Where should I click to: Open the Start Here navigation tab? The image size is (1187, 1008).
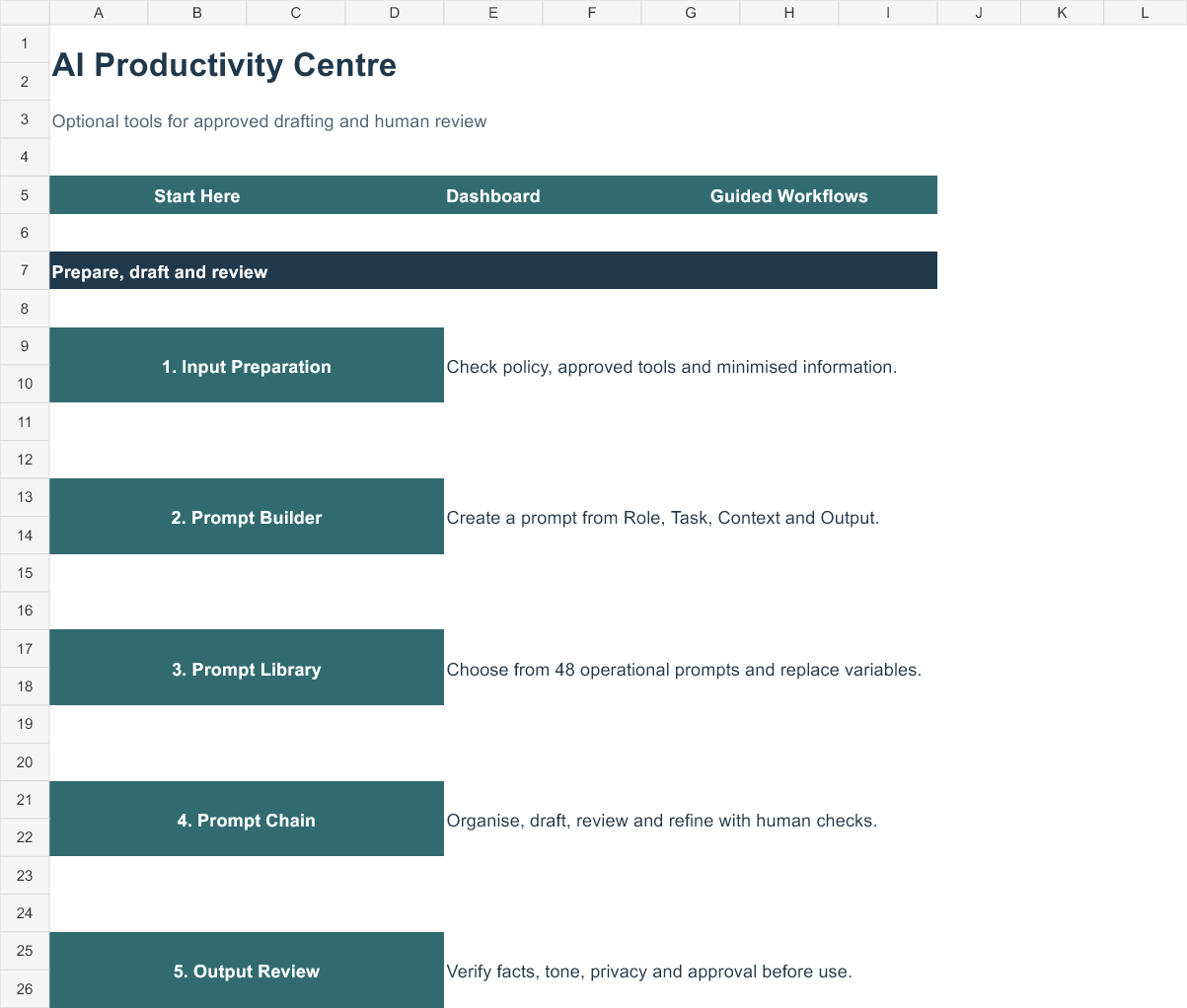pos(197,195)
